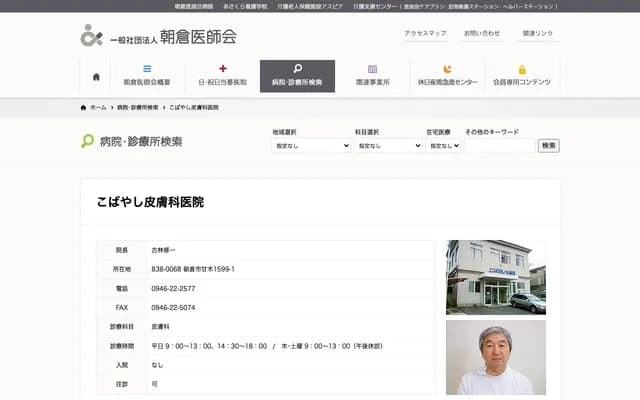This screenshot has width=640, height=400.
Task: Click the clinic building photo
Action: pos(496,277)
